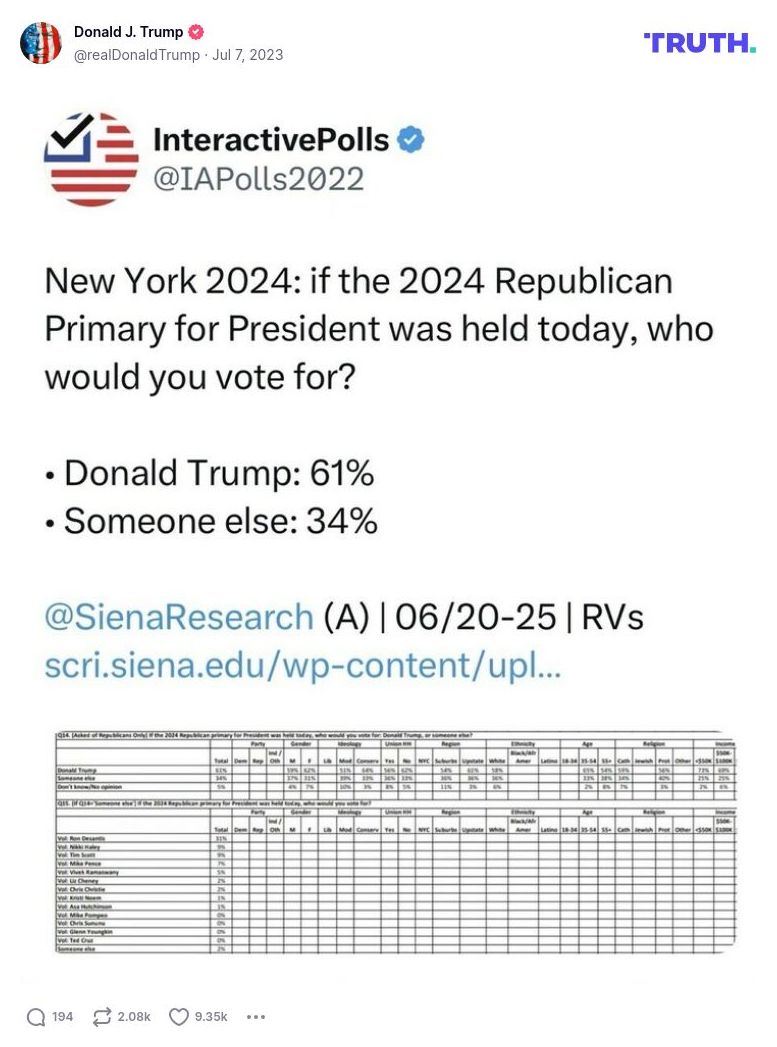Open the three-dot more options menu
The image size is (777, 1047).
pos(256,1016)
